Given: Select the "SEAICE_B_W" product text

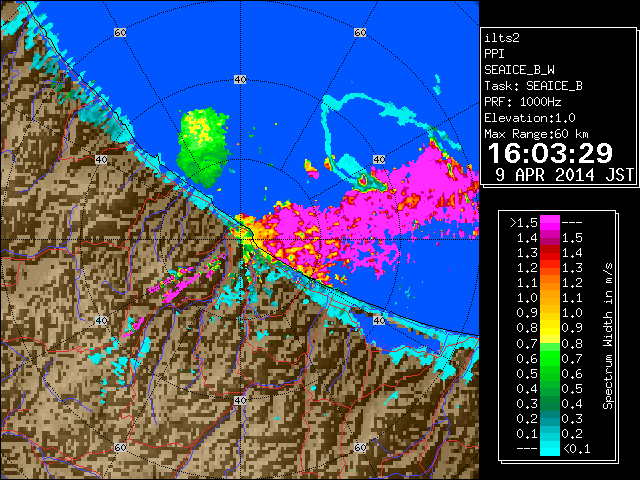Looking at the screenshot, I should click(519, 70).
